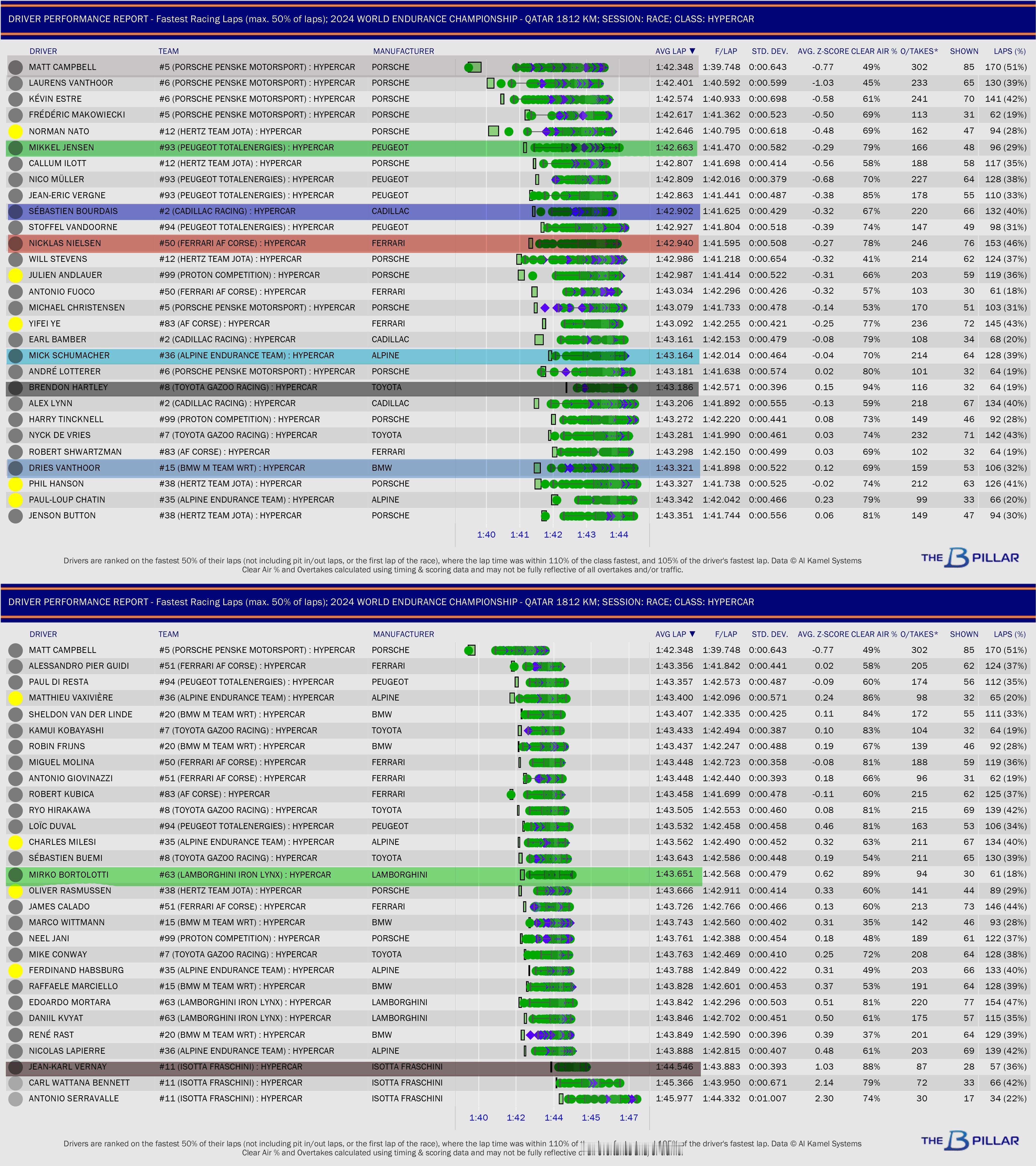Select driver name STOFFEL VANDOORNE
1036x1166 pixels.
[73, 227]
